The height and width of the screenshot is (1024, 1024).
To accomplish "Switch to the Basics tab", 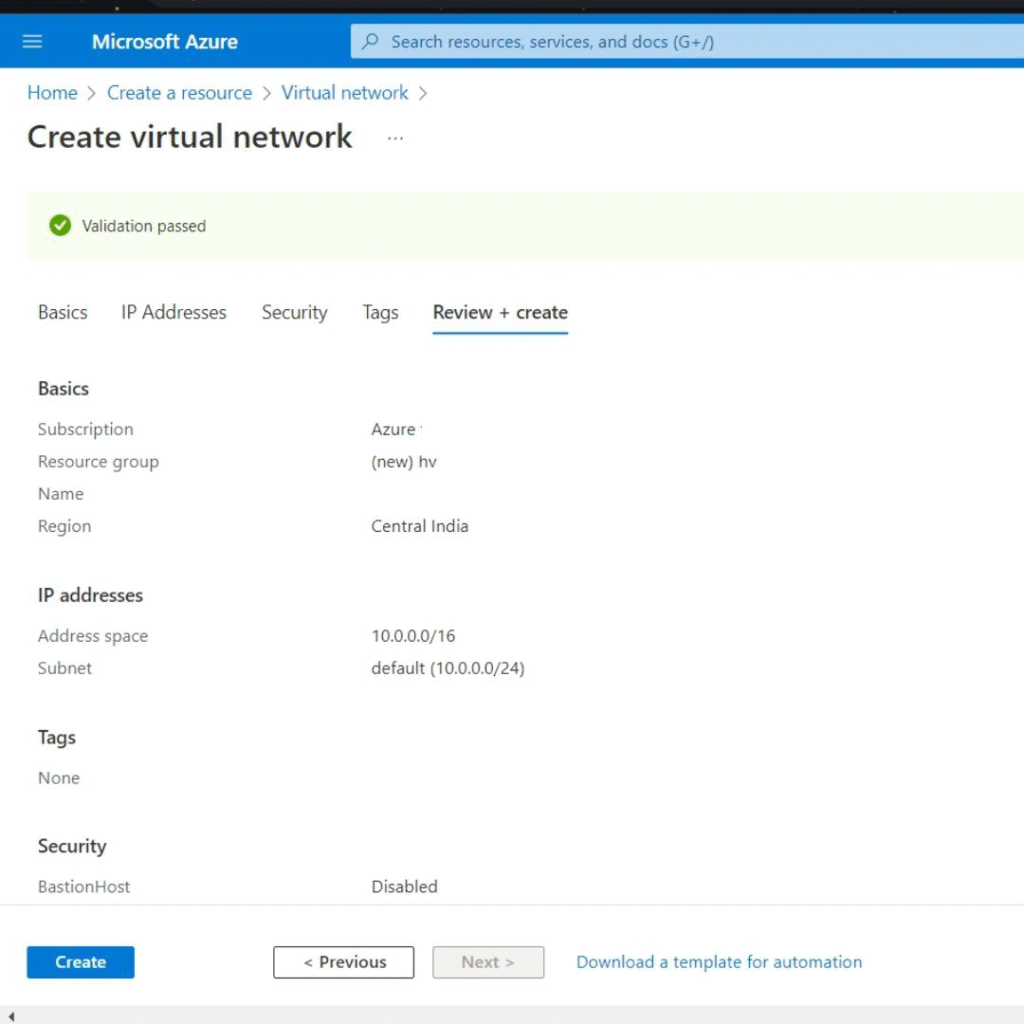I will (x=63, y=312).
